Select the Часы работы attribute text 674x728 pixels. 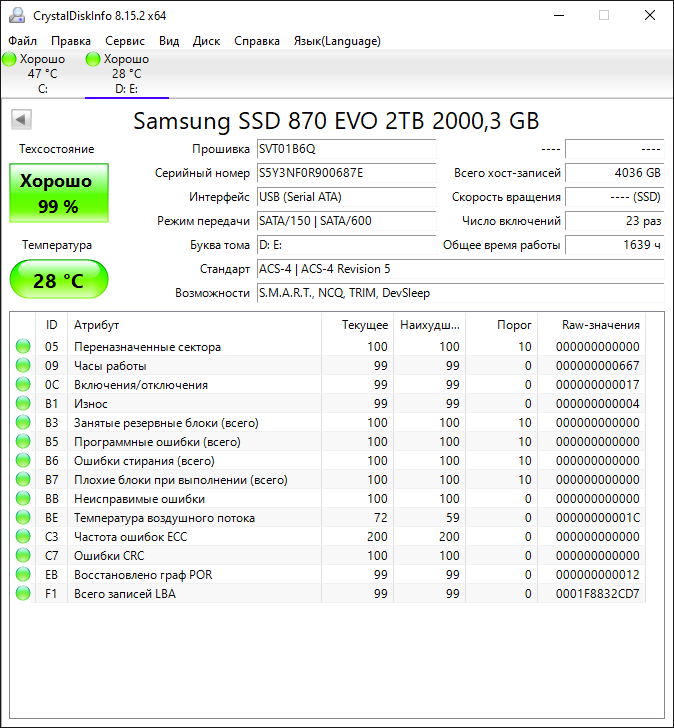pos(110,366)
